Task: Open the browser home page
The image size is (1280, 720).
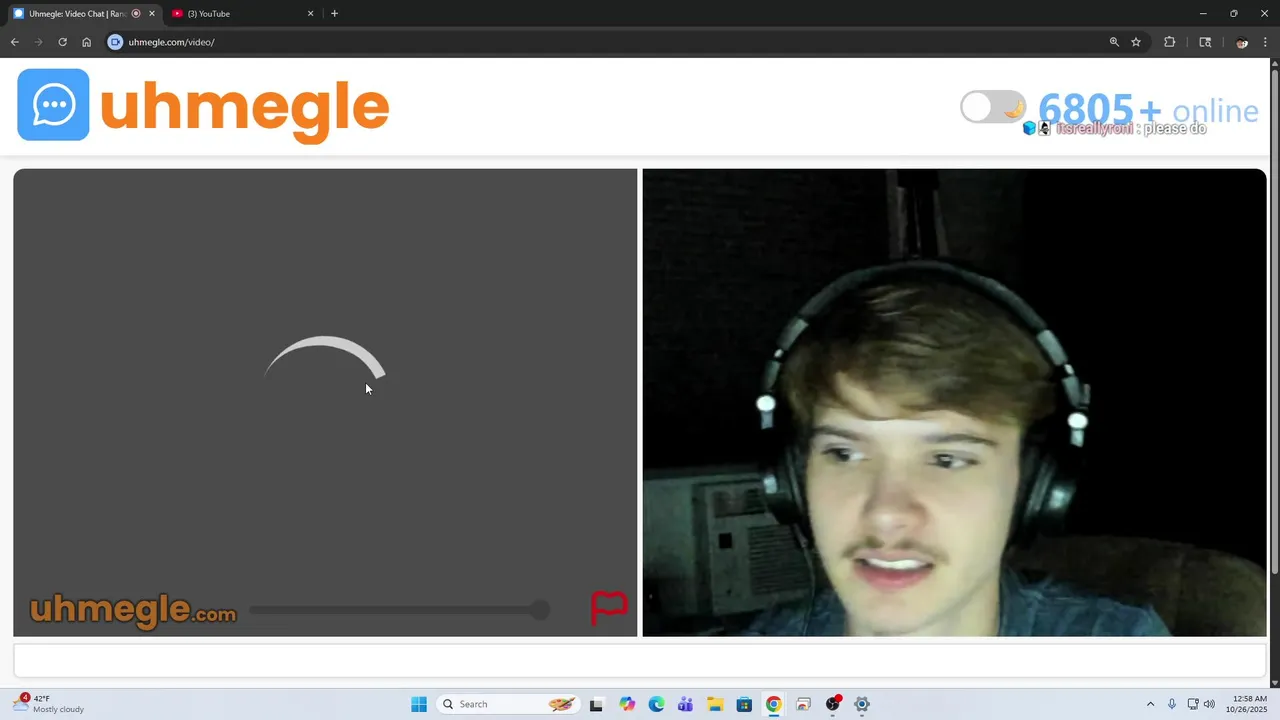Action: pos(86,42)
